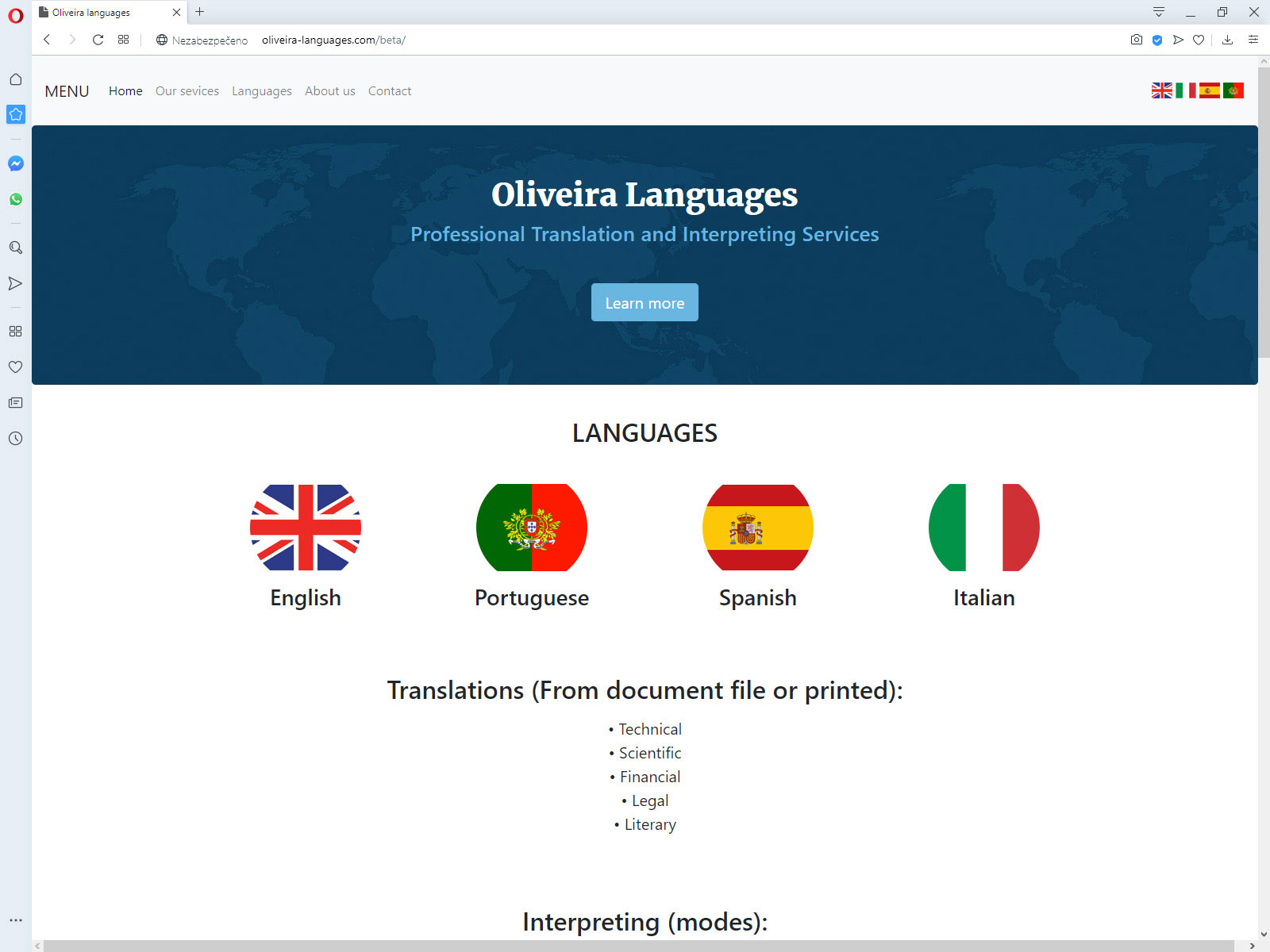Click the Portuguese round flag image
The width and height of the screenshot is (1270, 952).
pyautogui.click(x=532, y=528)
